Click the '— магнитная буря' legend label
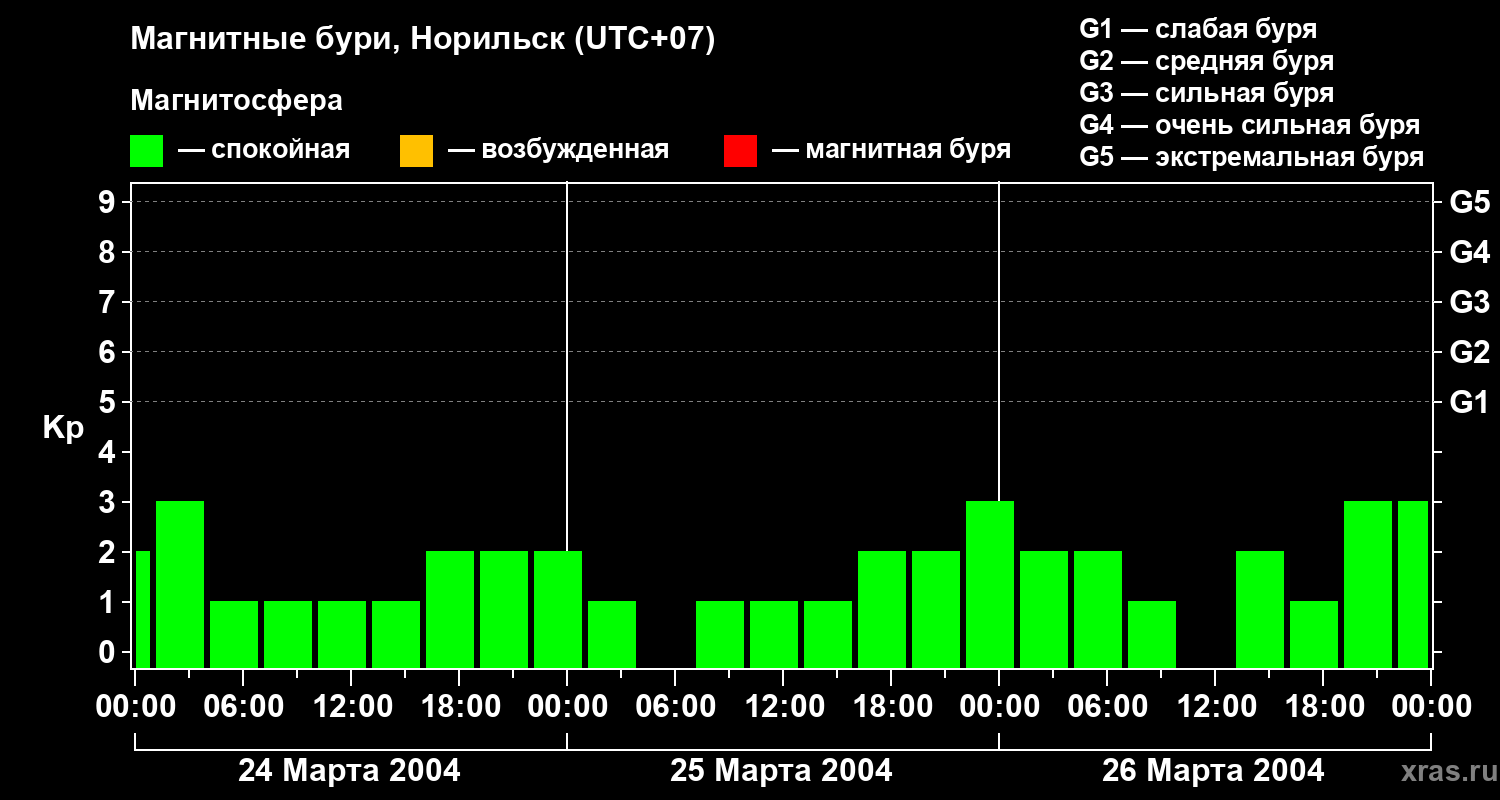 (891, 150)
